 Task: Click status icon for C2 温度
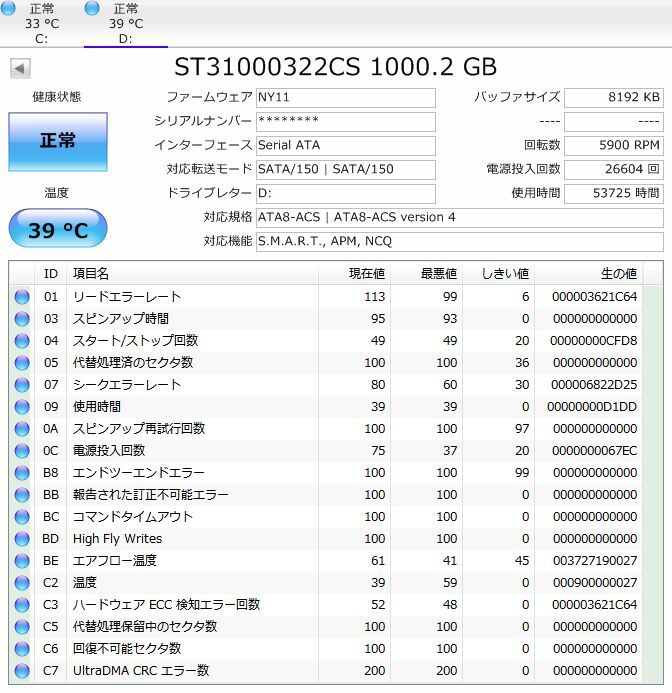pyautogui.click(x=22, y=583)
